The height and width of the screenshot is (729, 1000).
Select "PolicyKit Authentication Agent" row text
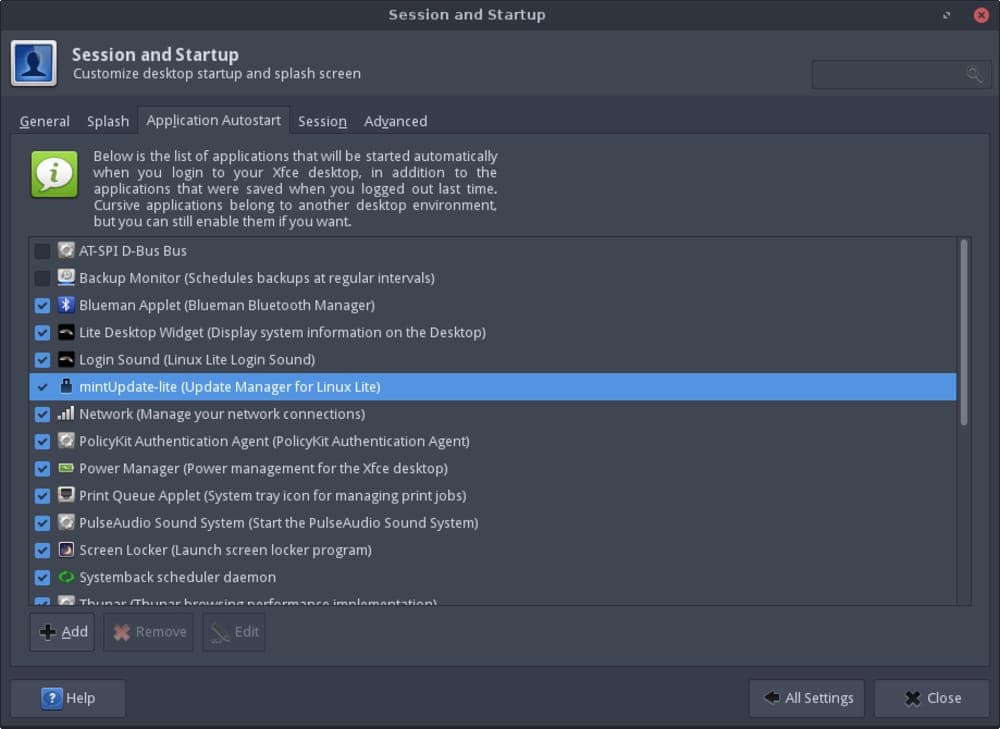pyautogui.click(x=274, y=441)
